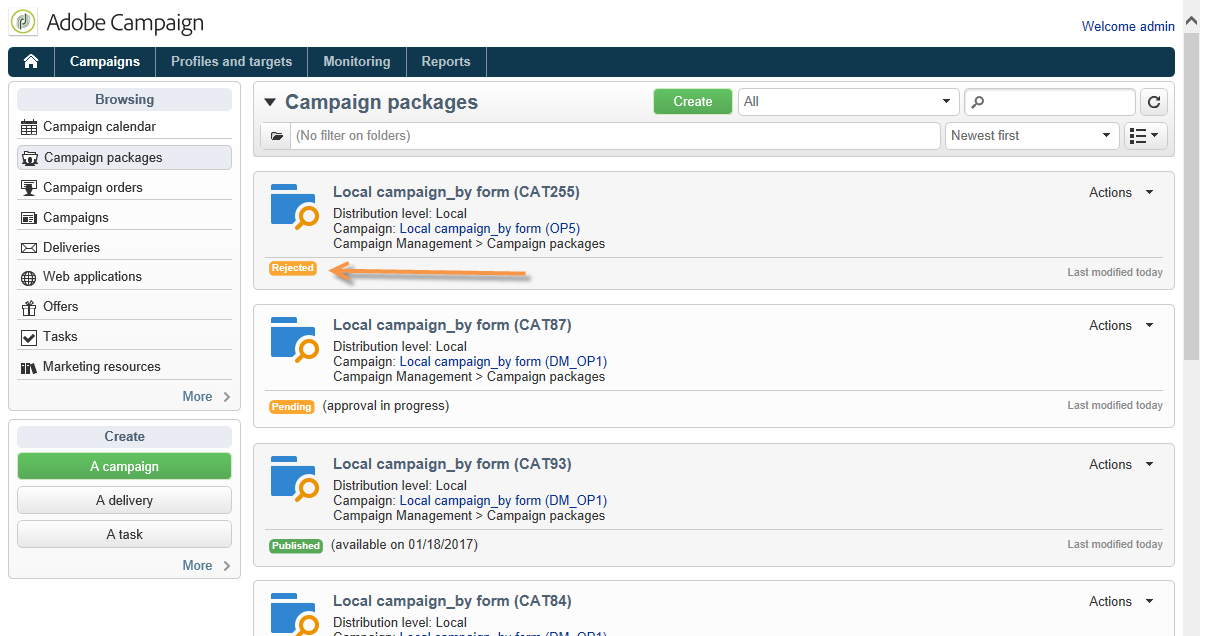Click the A delivery button
Image resolution: width=1210 pixels, height=636 pixels.
(x=124, y=500)
